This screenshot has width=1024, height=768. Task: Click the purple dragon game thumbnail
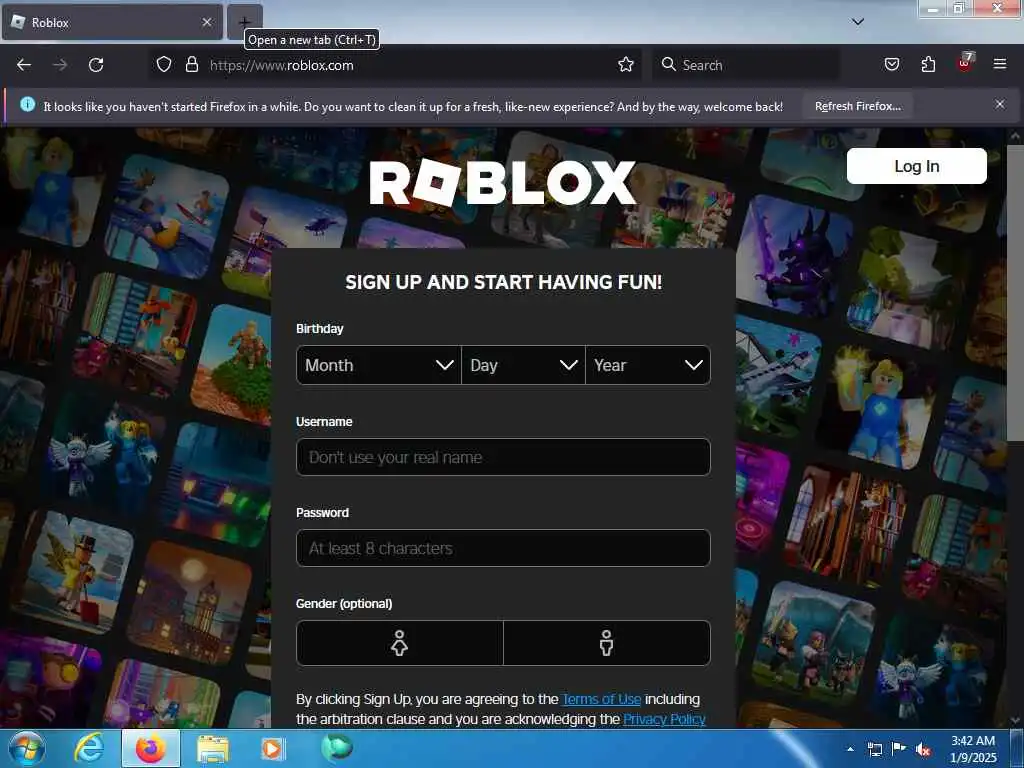(x=795, y=257)
